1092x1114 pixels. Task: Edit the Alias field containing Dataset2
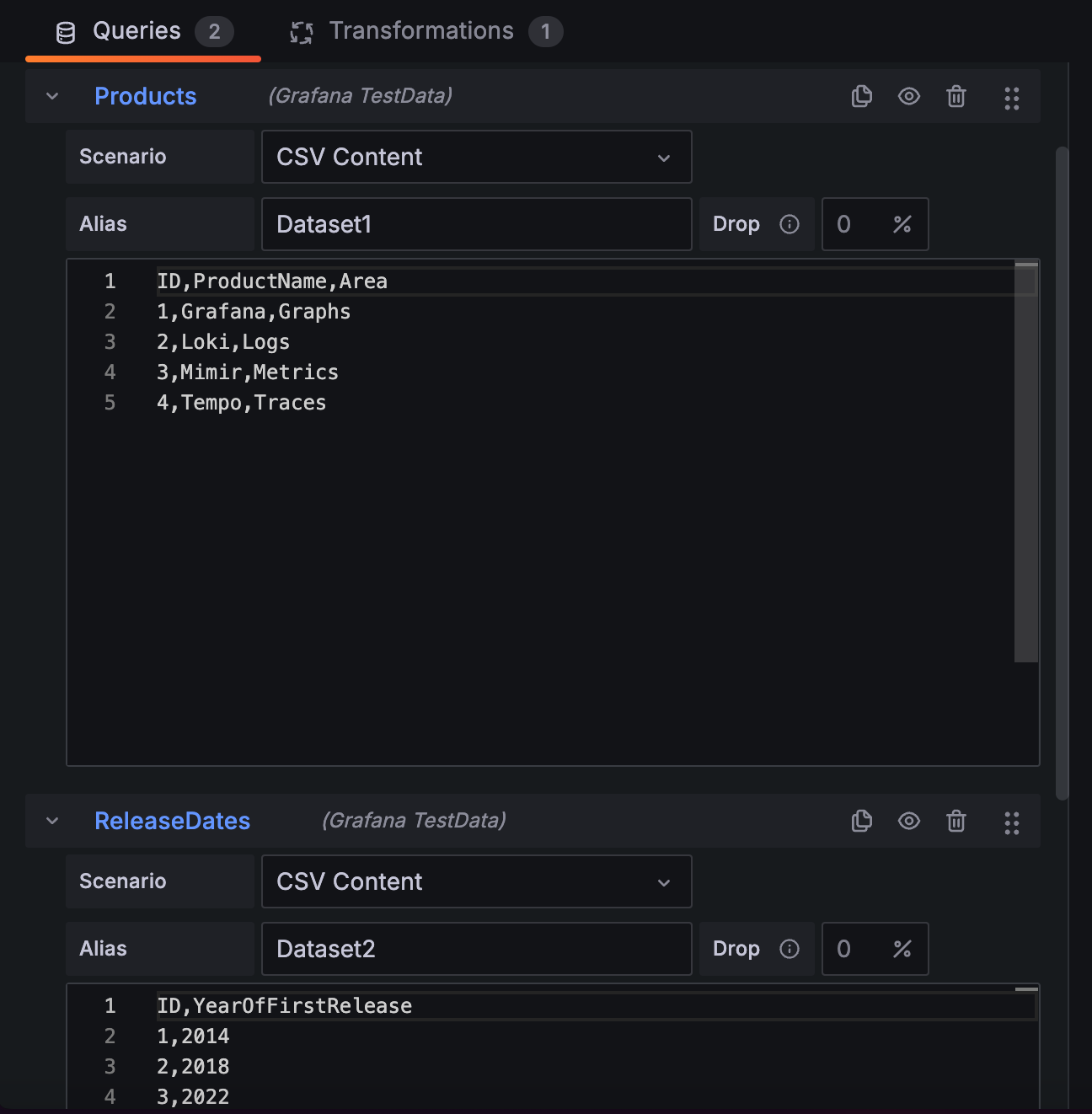tap(476, 949)
